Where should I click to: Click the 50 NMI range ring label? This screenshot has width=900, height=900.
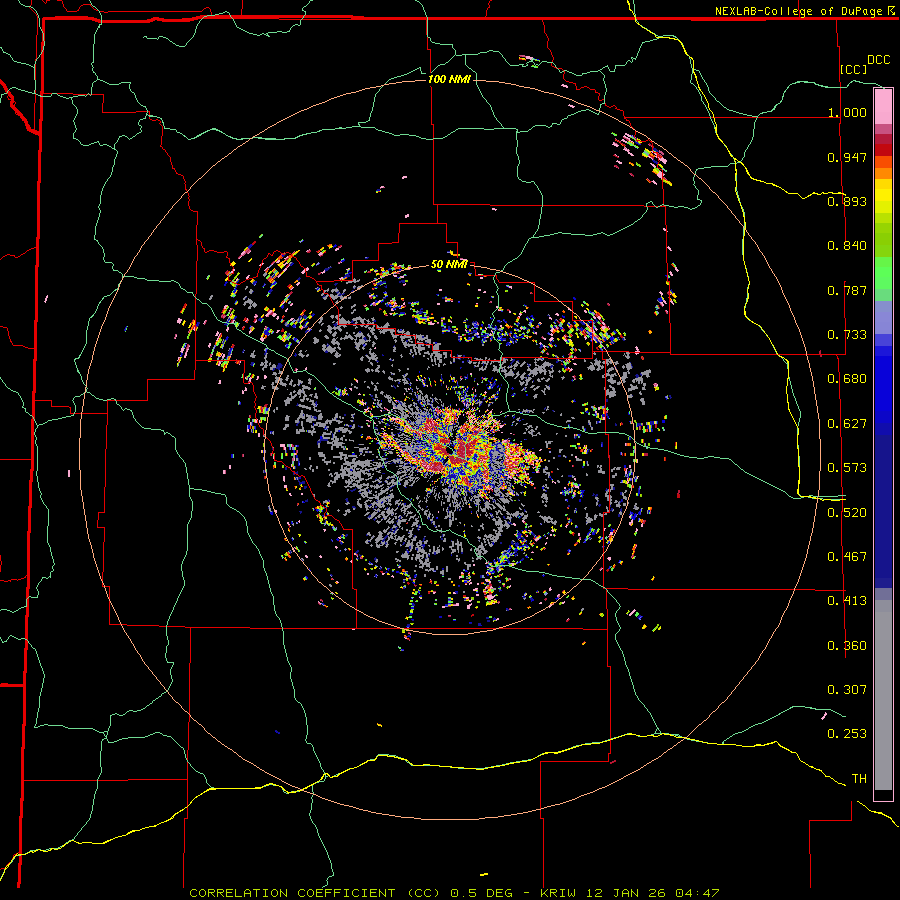pos(449,265)
